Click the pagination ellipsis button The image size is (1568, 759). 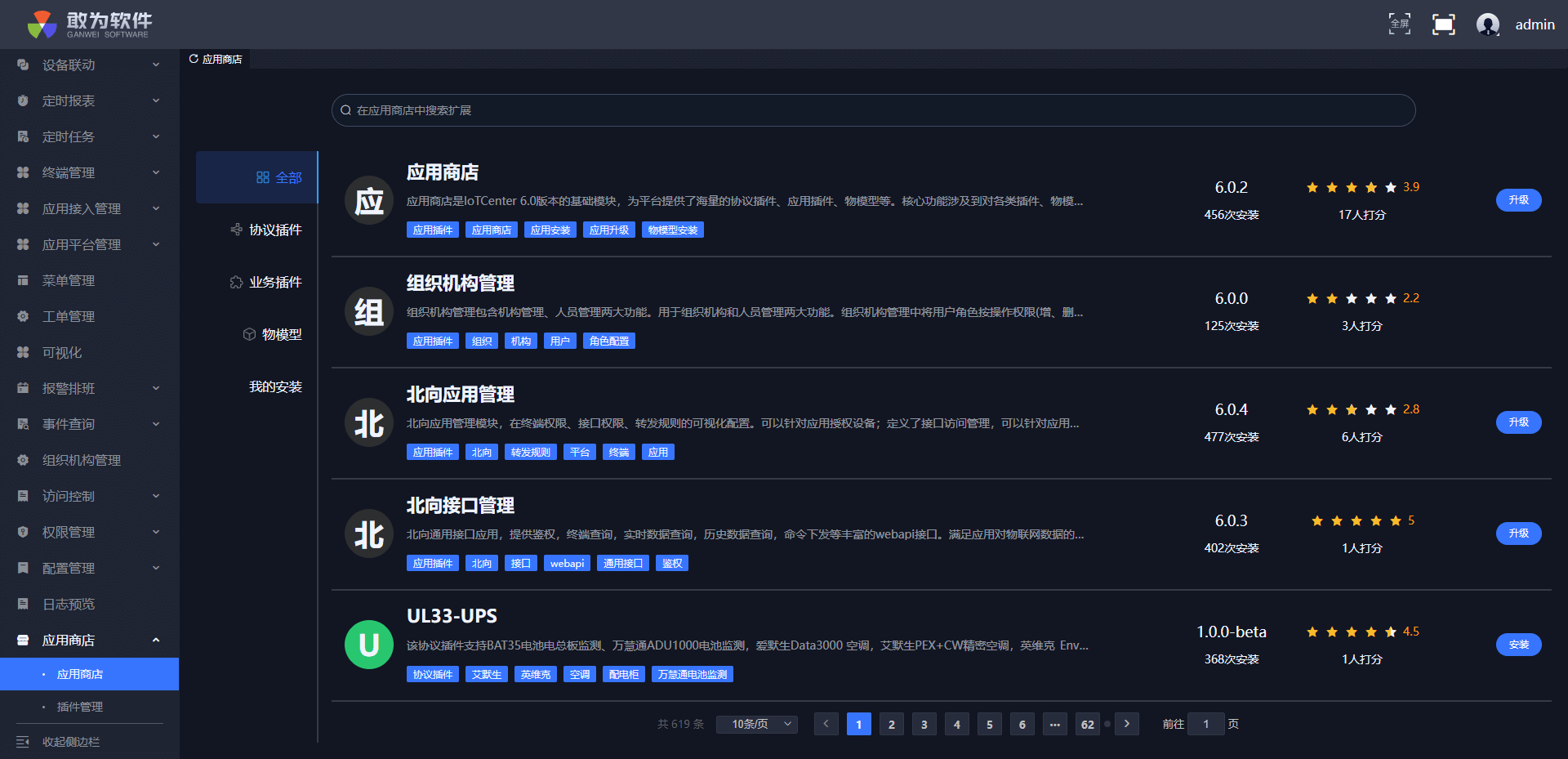pyautogui.click(x=1055, y=724)
